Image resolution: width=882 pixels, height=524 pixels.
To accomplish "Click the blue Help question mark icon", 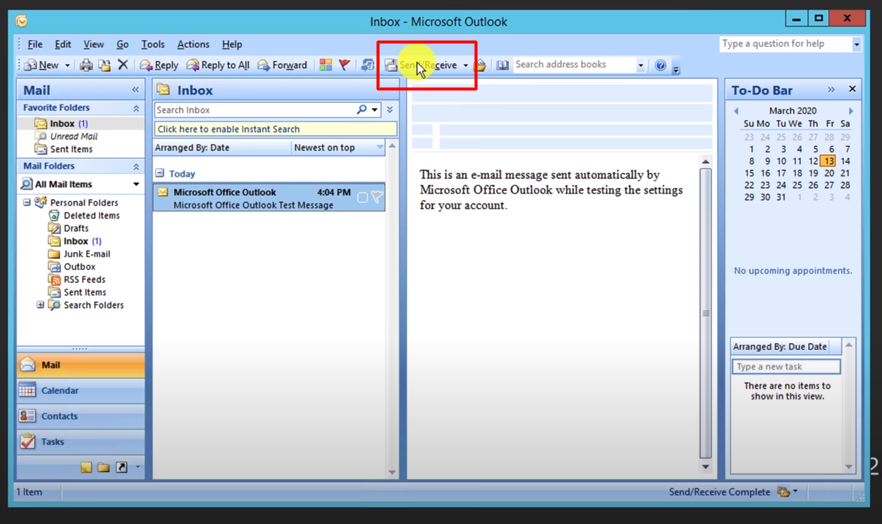I will [x=660, y=65].
